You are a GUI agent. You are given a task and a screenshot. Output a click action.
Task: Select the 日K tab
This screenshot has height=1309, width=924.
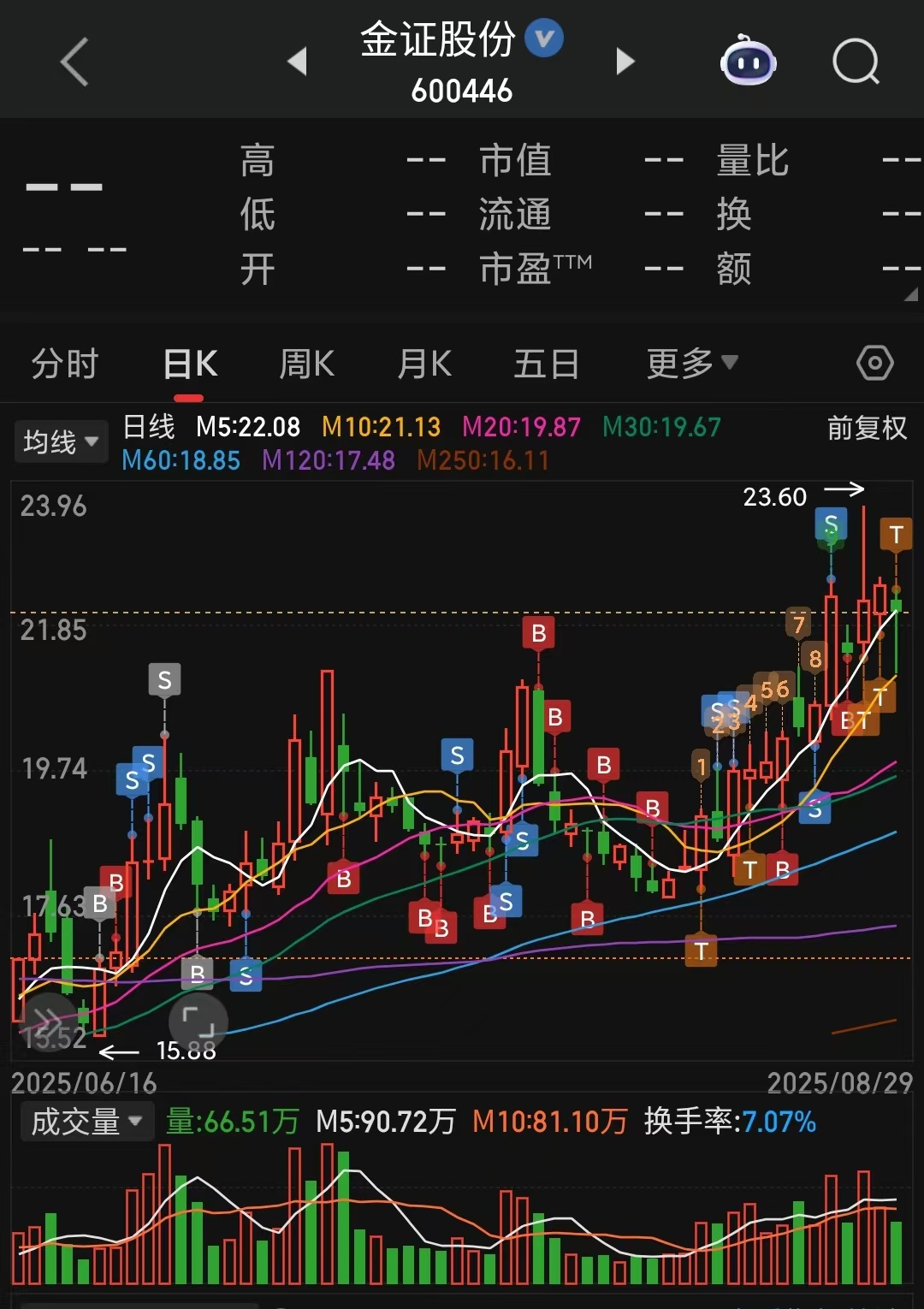pyautogui.click(x=190, y=364)
